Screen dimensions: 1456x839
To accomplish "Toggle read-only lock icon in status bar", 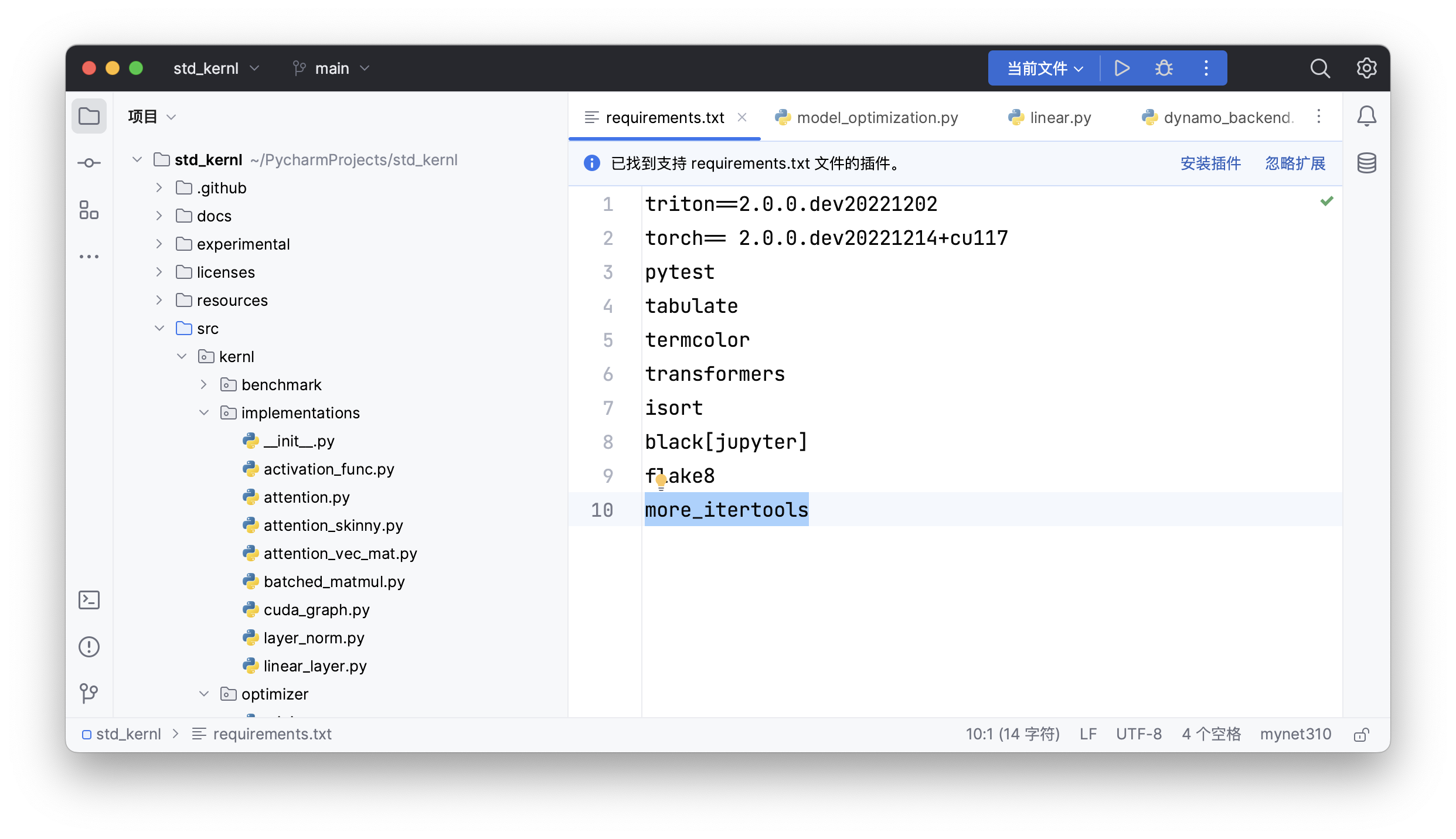I will 1361,734.
